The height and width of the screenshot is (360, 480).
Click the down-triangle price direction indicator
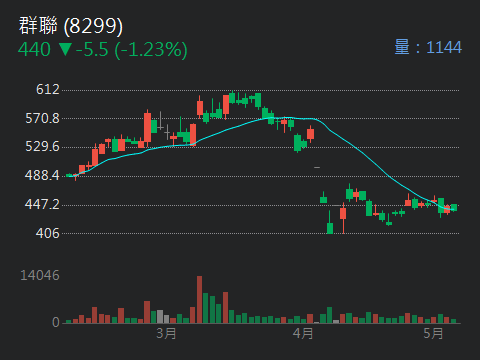point(65,50)
